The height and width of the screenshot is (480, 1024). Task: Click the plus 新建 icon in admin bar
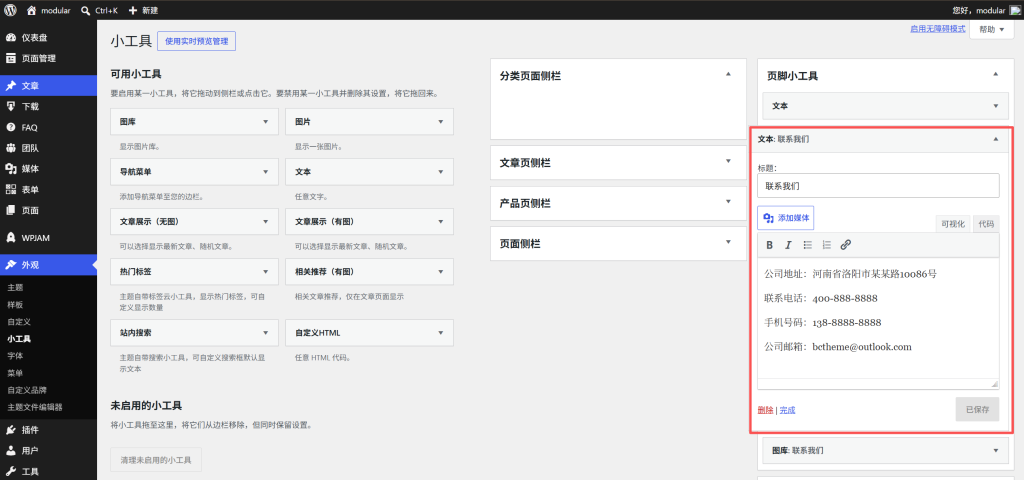(x=133, y=10)
